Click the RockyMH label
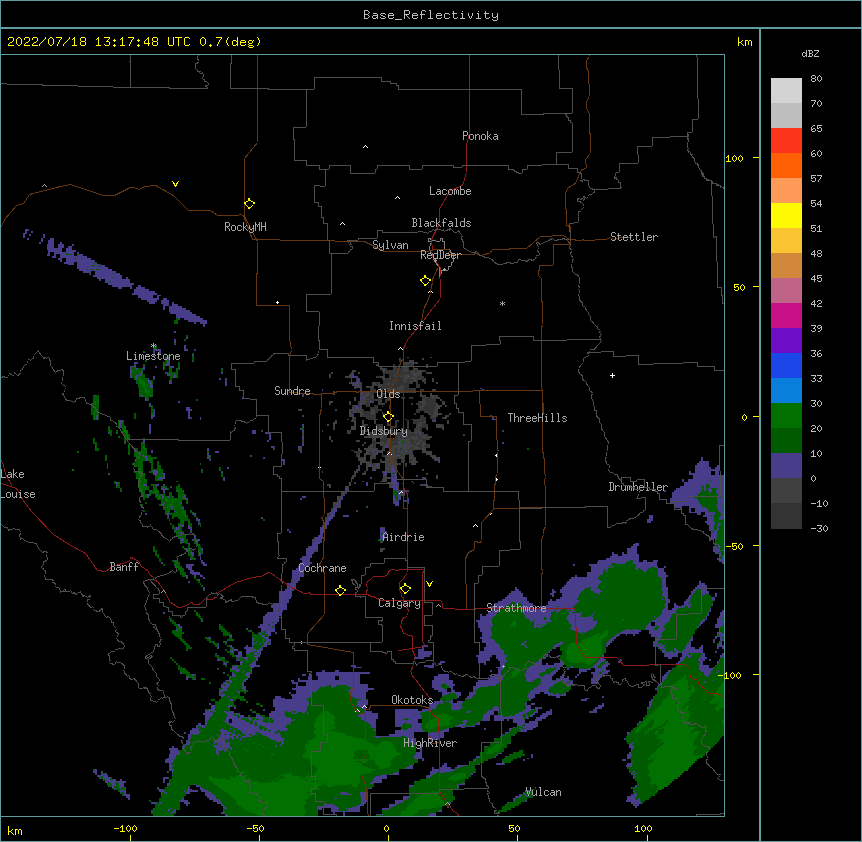Viewport: 862px width, 842px height. [x=245, y=227]
